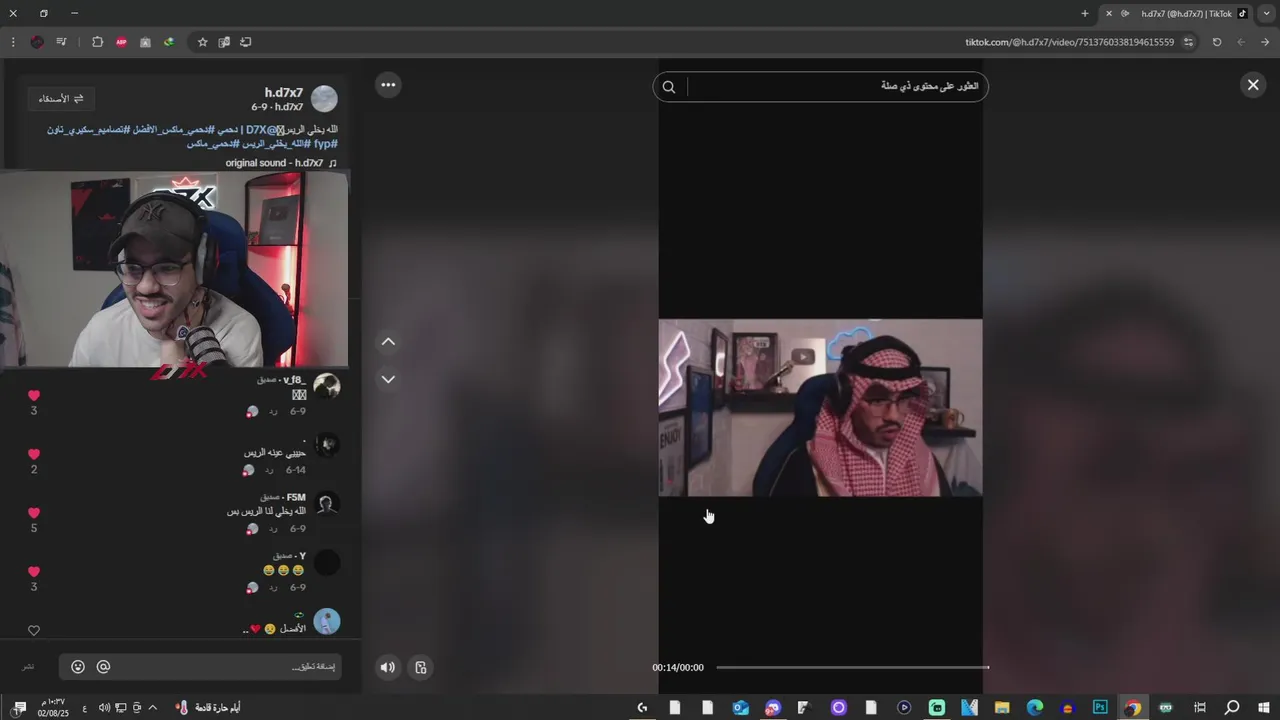Toggle the auto-scroll icon next to the speaker

point(421,667)
